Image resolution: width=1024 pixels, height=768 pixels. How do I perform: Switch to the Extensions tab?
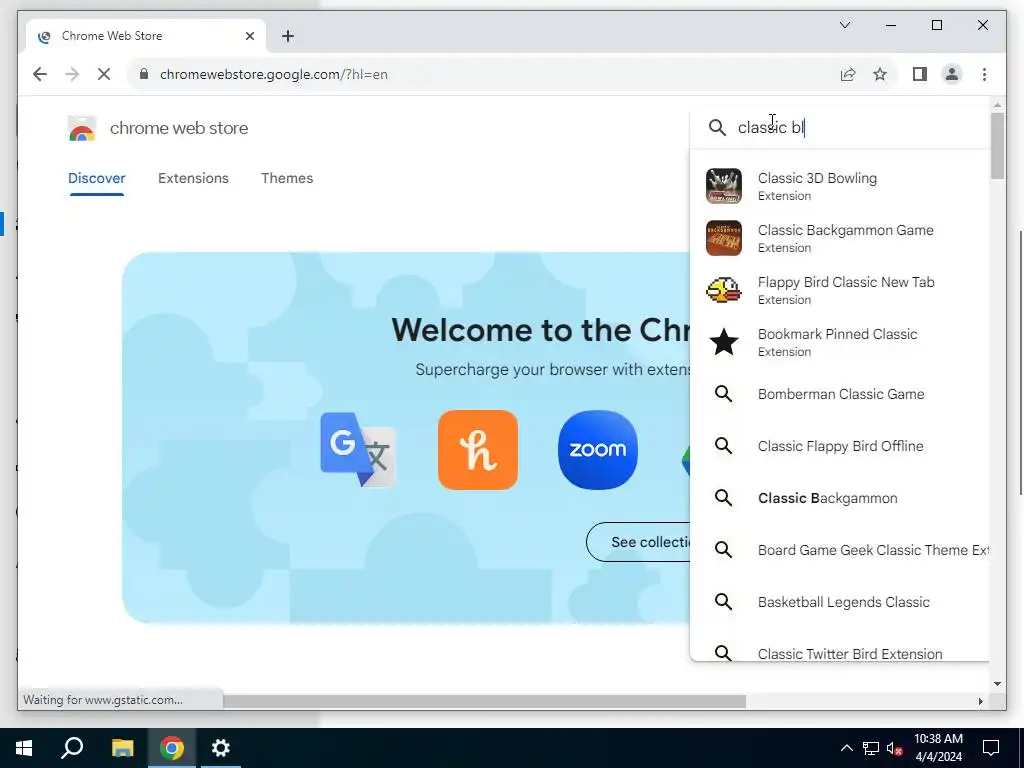pos(193,178)
